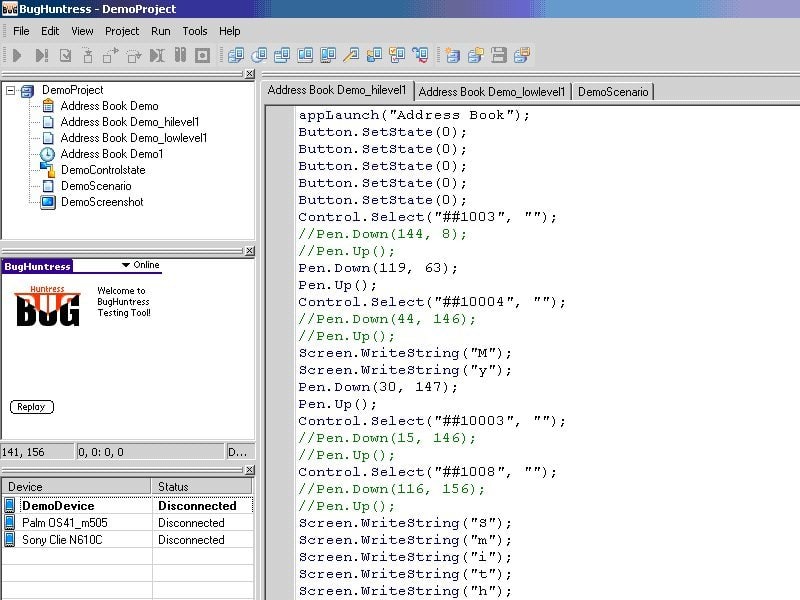Click the Save All cabinet-with-disk icon
800x600 pixels.
click(x=522, y=55)
